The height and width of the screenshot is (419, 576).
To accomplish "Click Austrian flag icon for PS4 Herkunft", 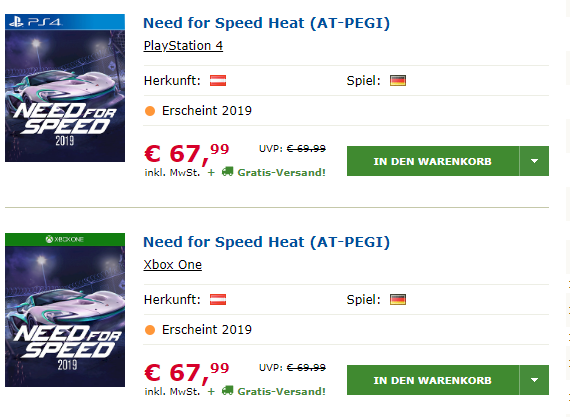I will [218, 80].
